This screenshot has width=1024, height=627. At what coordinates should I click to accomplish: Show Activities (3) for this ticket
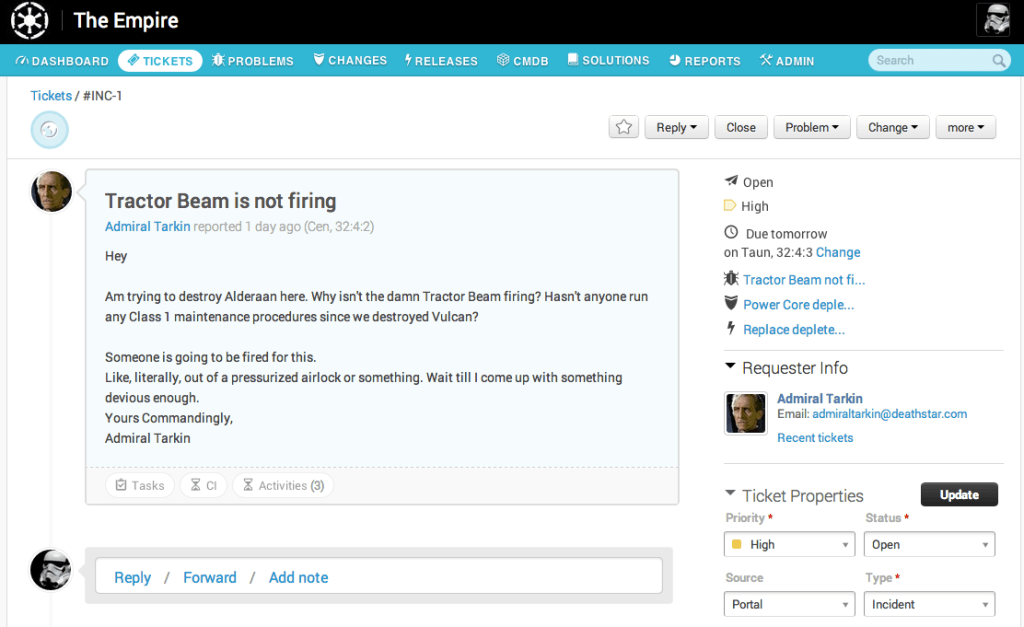(x=282, y=486)
